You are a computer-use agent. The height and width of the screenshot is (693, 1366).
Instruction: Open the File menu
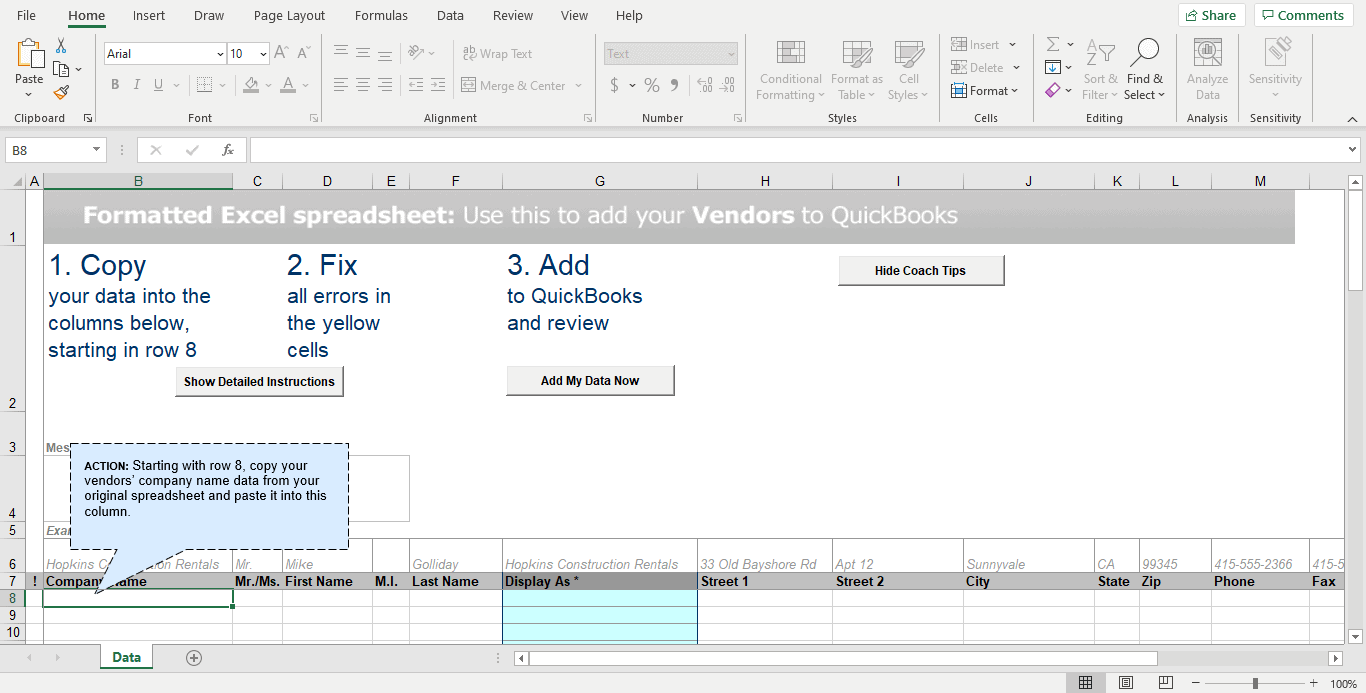(27, 16)
